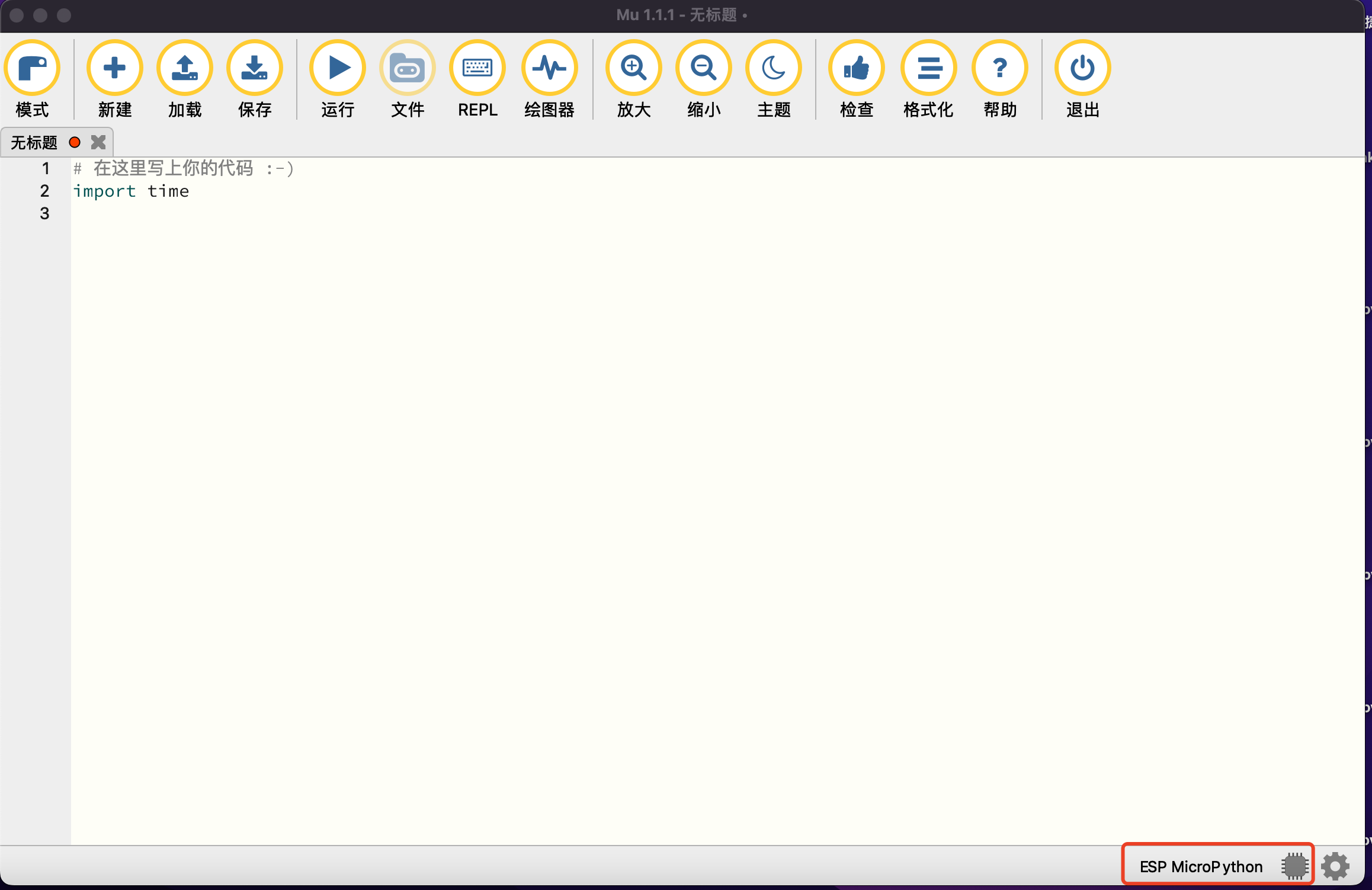Open 帮助 help
1372x890 pixels.
click(x=999, y=78)
